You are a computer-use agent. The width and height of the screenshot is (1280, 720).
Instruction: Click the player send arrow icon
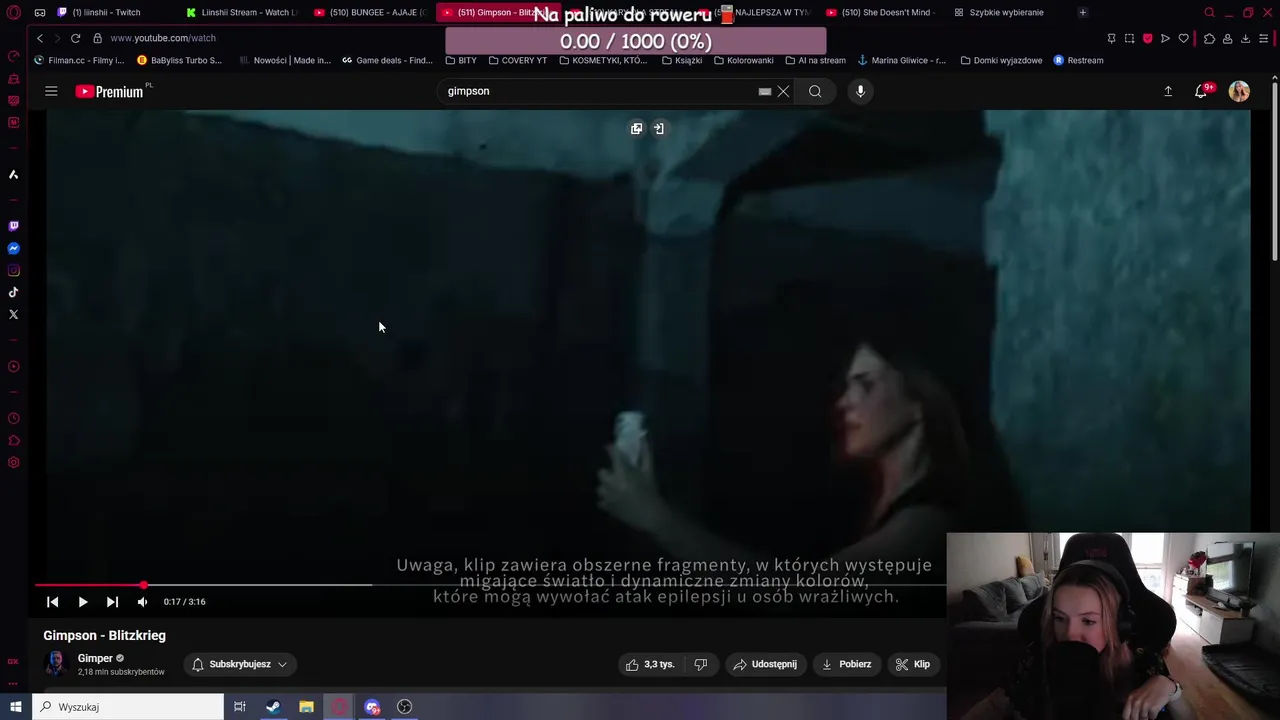tap(1165, 38)
